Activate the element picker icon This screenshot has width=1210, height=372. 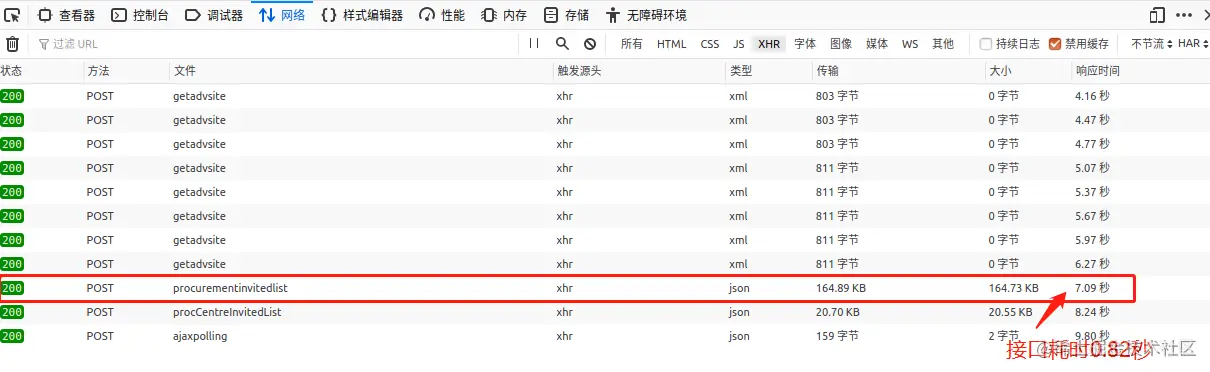[x=13, y=15]
